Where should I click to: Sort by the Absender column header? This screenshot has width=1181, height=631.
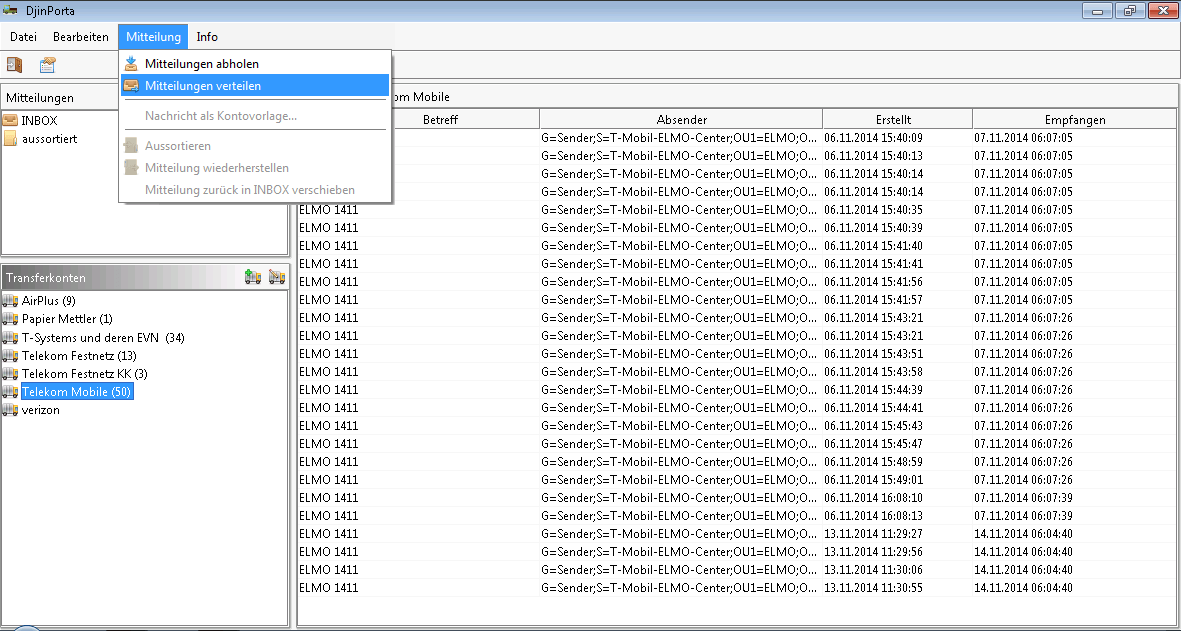point(681,119)
